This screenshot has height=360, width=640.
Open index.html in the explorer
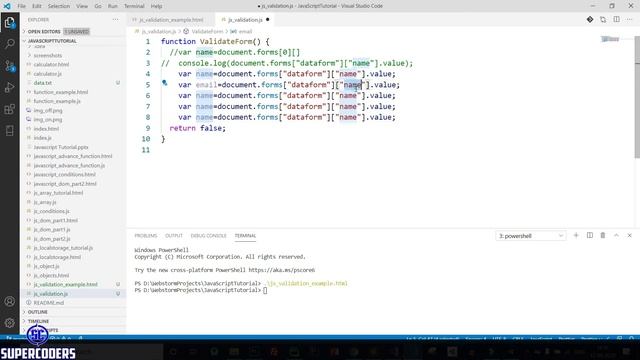click(x=46, y=129)
